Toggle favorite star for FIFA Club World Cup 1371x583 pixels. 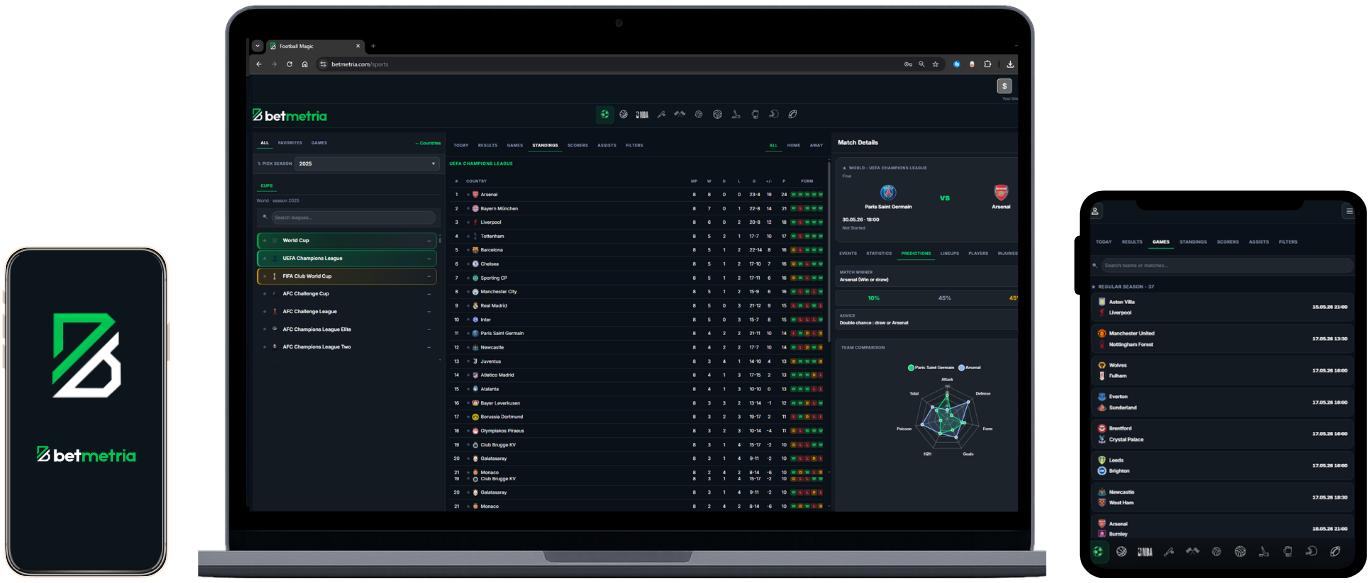click(x=264, y=276)
